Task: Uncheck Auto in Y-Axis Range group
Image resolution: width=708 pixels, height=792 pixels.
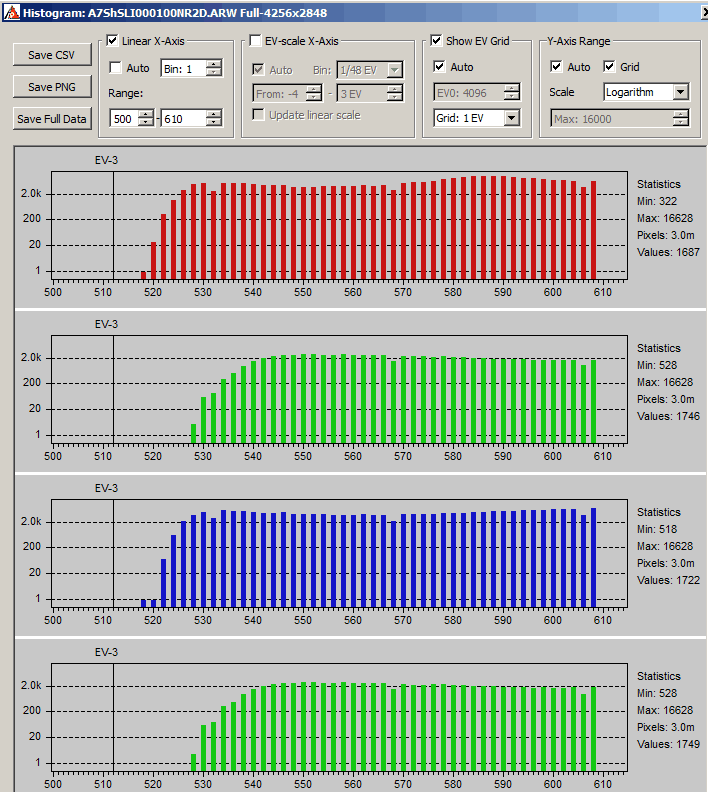Action: click(557, 67)
